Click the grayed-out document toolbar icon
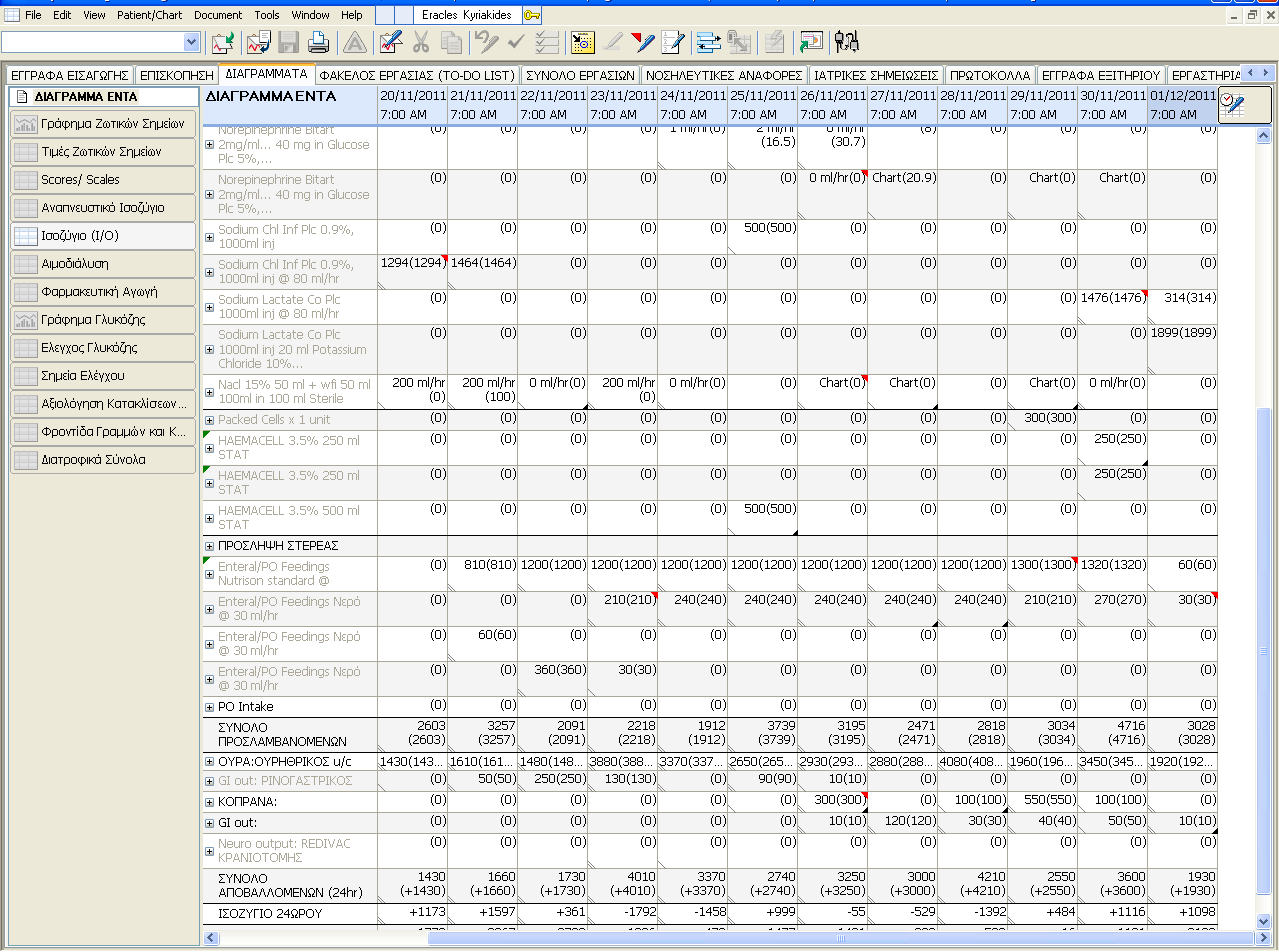 tap(774, 42)
